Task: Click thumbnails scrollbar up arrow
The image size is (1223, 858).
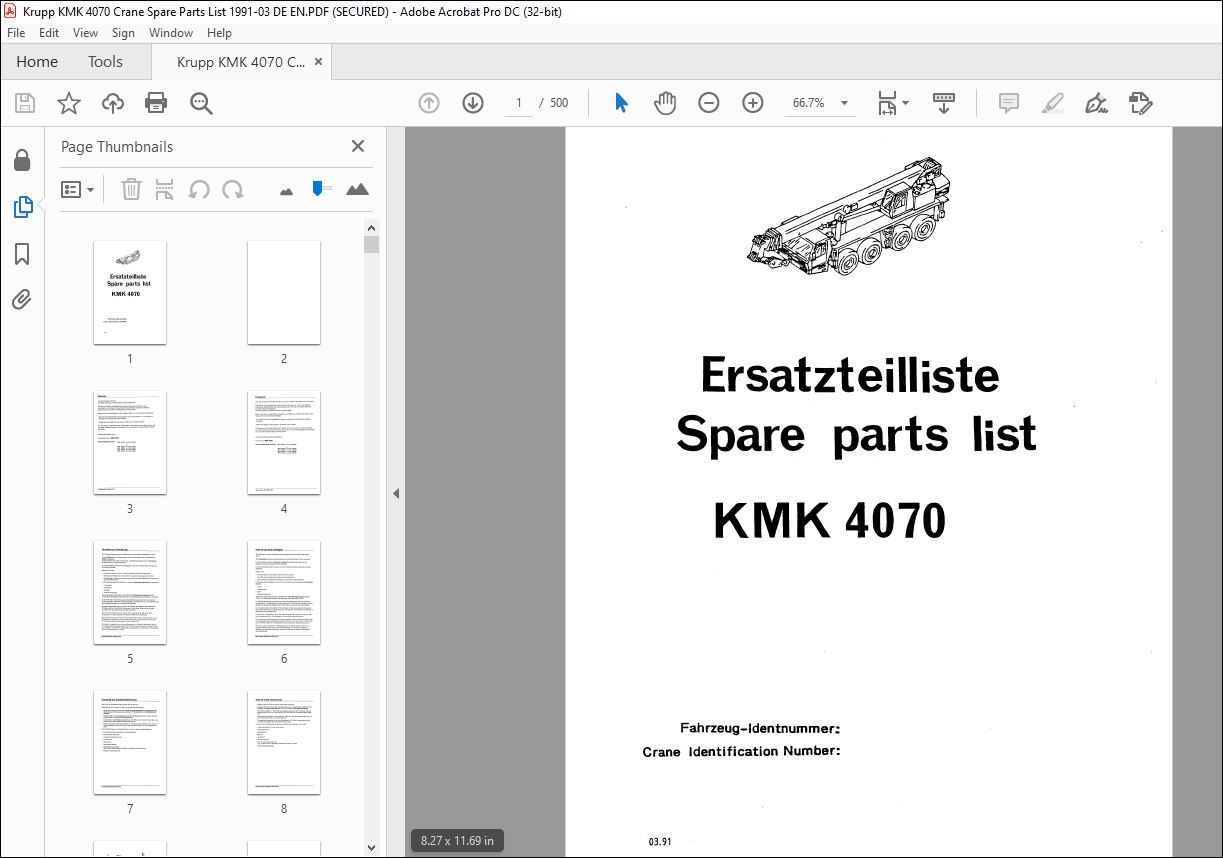Action: tap(371, 227)
